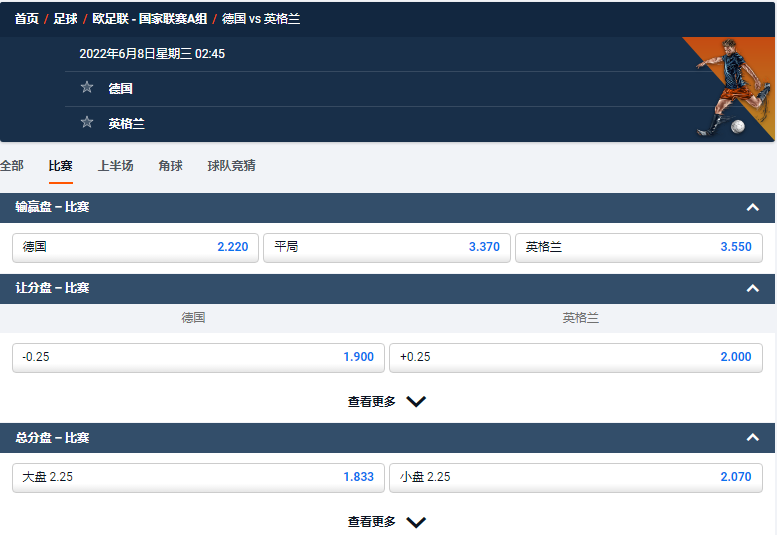Collapse the 让分盘 – 比赛 section
777x535 pixels.
pyautogui.click(x=752, y=288)
